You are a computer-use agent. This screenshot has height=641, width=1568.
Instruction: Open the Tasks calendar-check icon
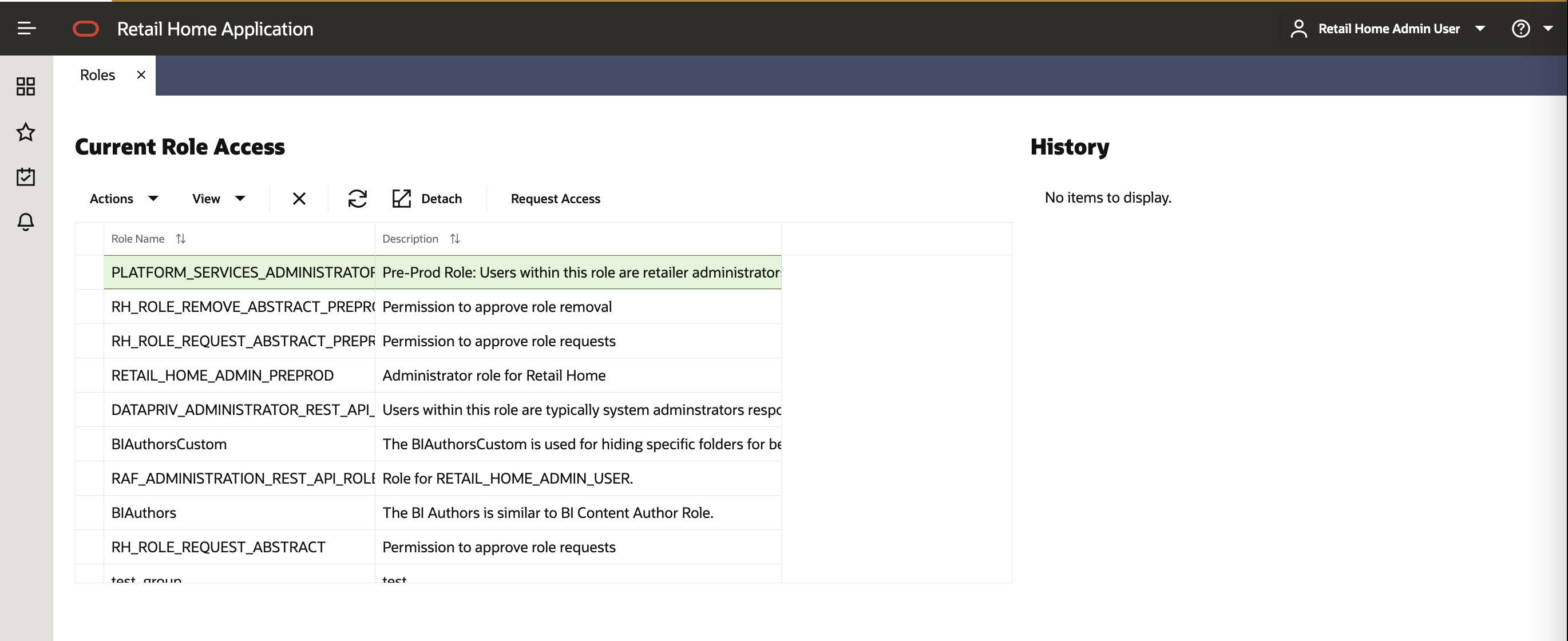coord(26,176)
